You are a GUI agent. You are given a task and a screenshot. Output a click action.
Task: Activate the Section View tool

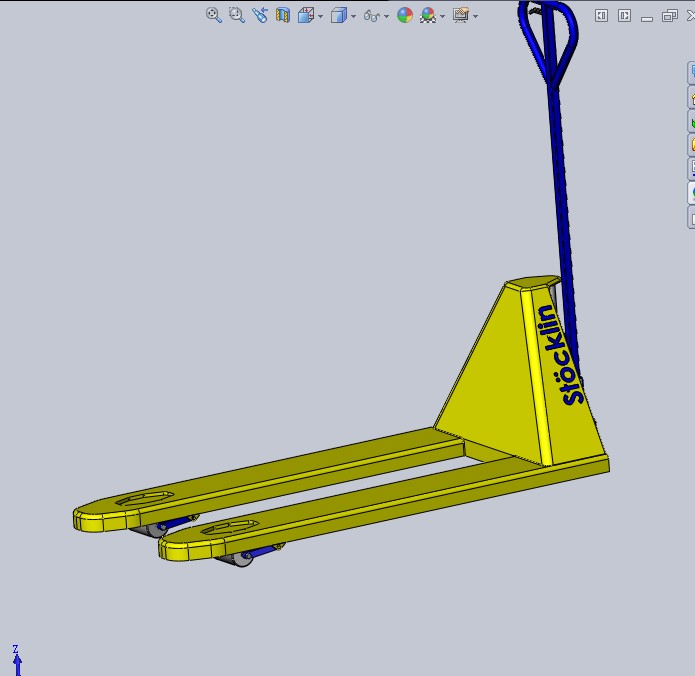(283, 15)
